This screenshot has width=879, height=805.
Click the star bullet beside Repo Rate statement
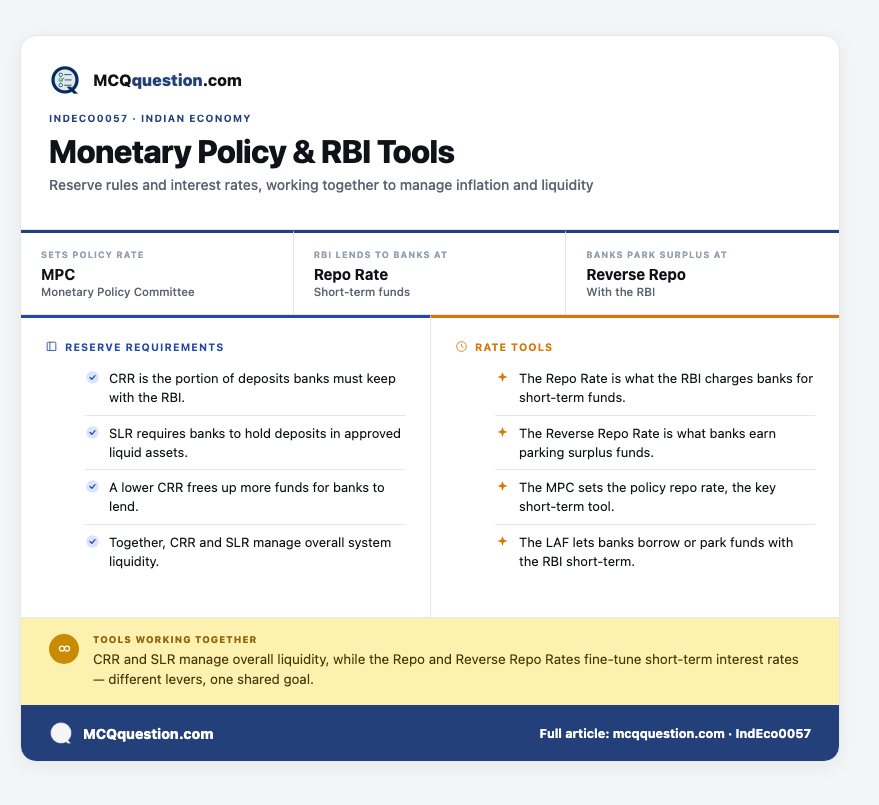coord(502,377)
